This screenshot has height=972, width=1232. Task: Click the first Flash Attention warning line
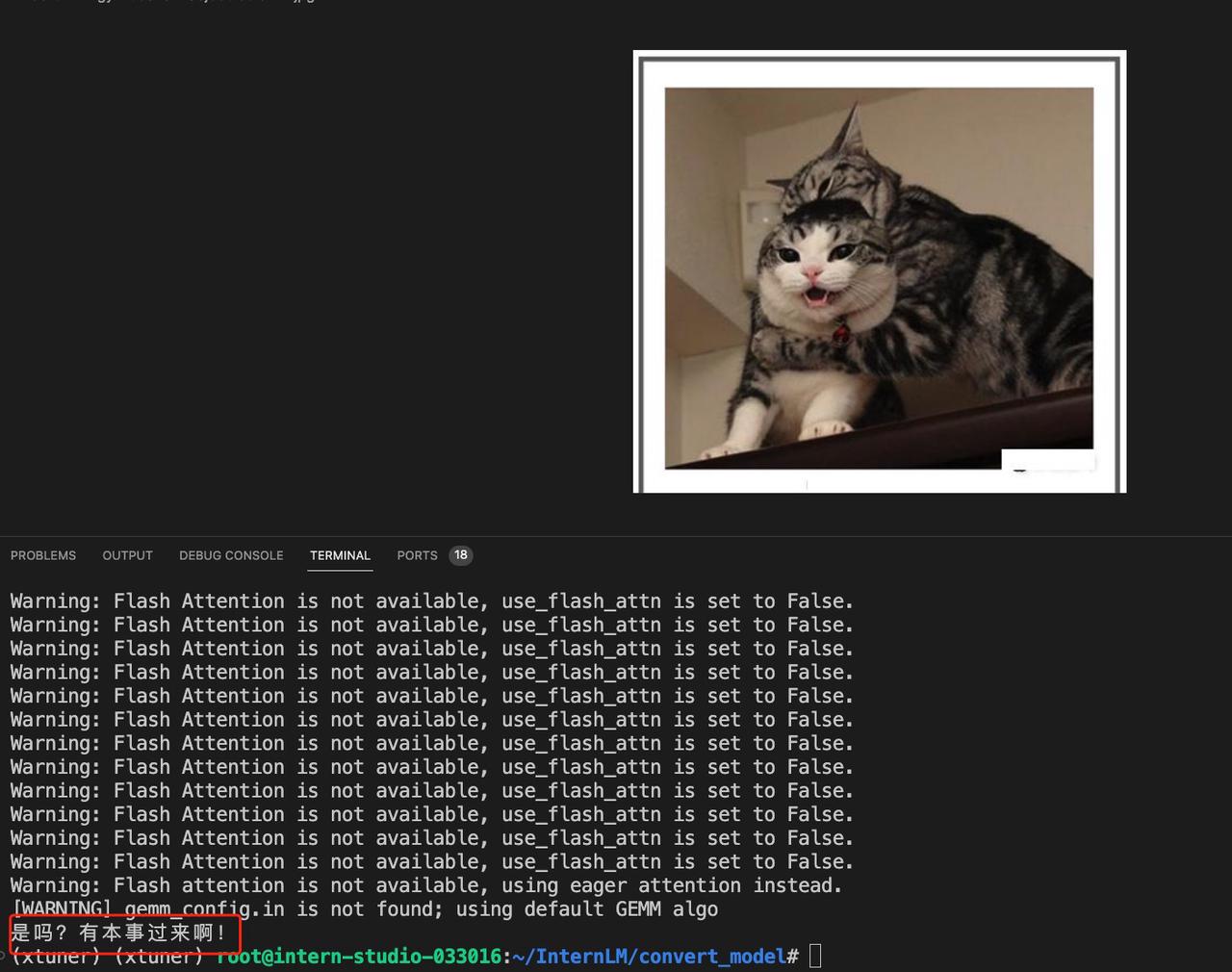pyautogui.click(x=431, y=601)
